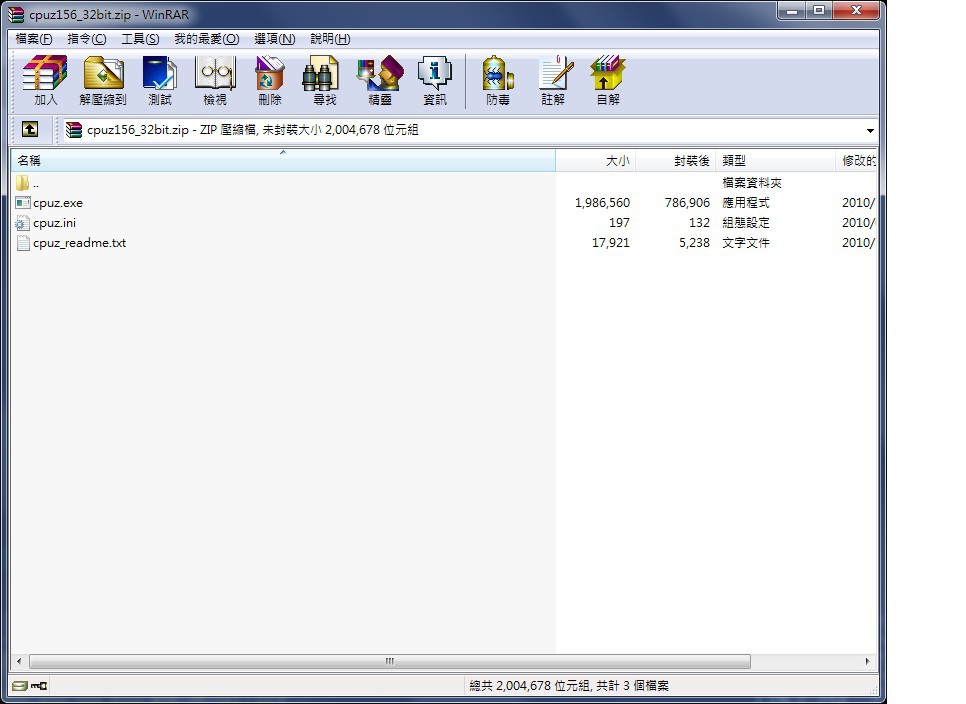The width and height of the screenshot is (966, 704).
Task: Minimize the WinRAR window
Action: (792, 10)
